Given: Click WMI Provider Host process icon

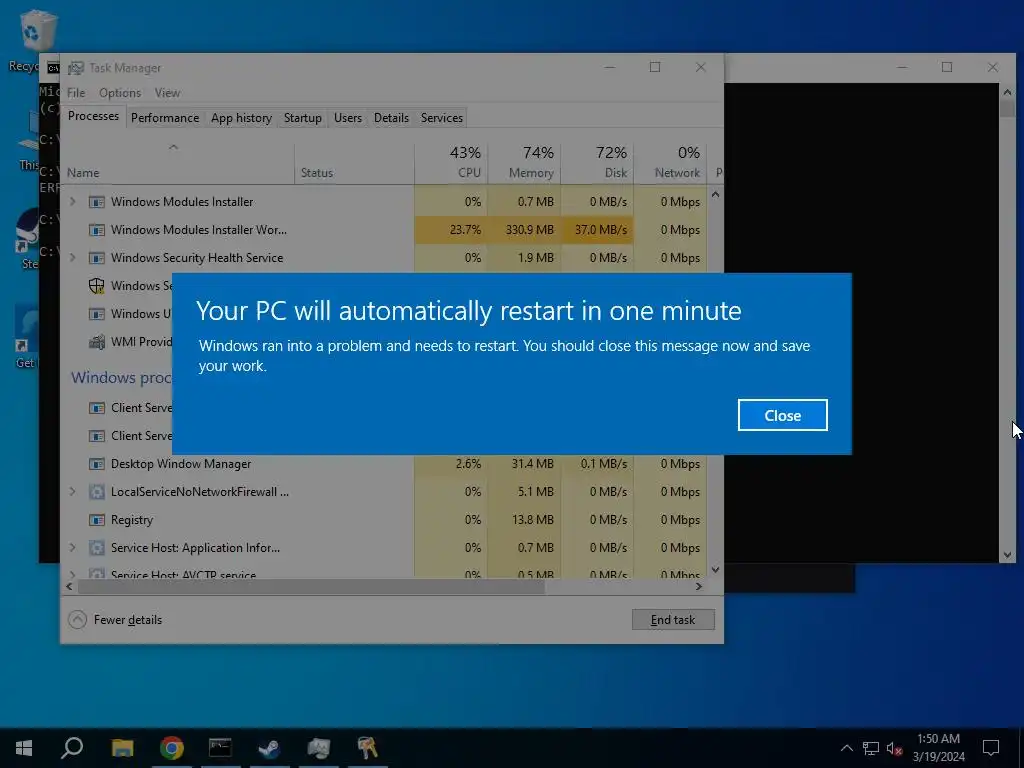Looking at the screenshot, I should coord(97,342).
